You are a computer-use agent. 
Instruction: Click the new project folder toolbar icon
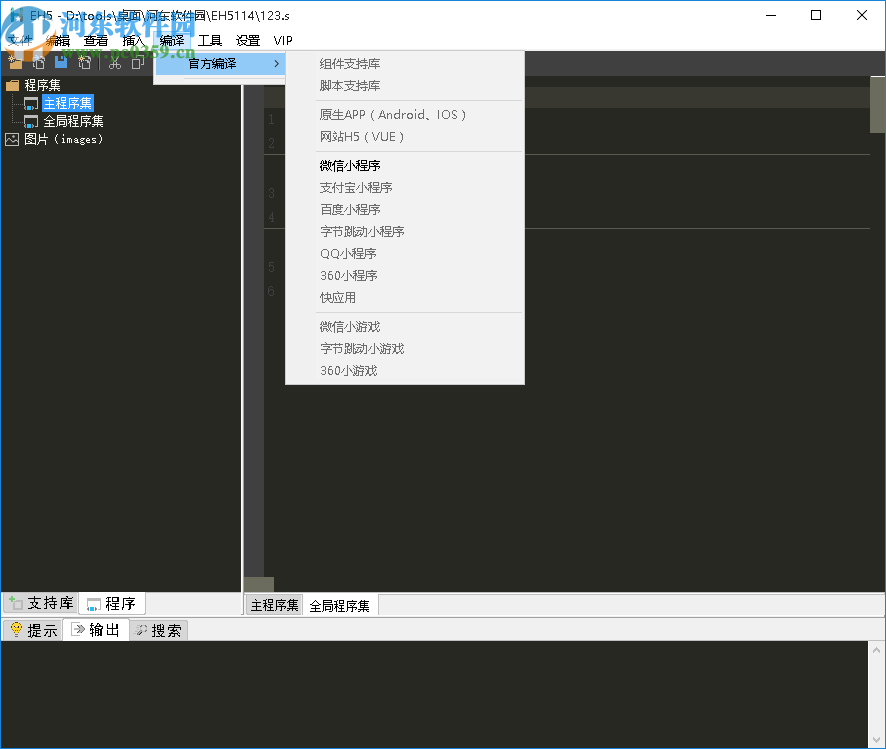pyautogui.click(x=14, y=63)
